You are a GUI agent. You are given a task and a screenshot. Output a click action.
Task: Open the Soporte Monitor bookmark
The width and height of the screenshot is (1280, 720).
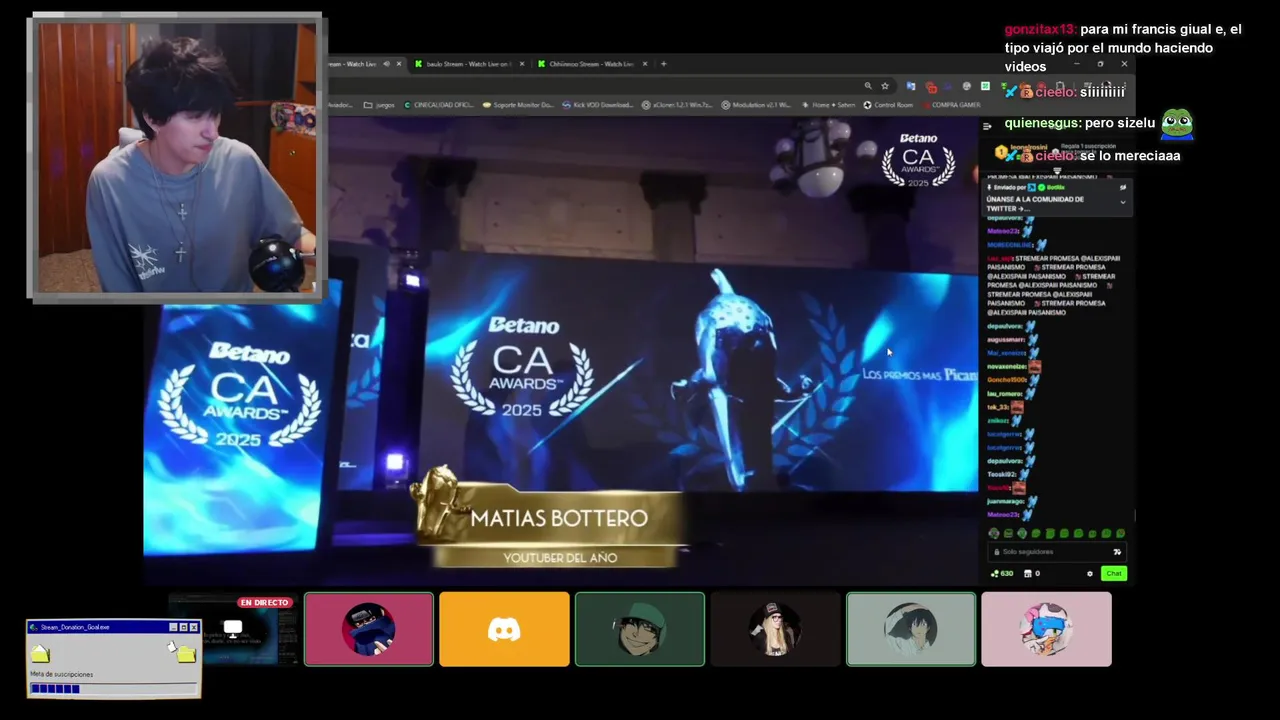pos(518,105)
